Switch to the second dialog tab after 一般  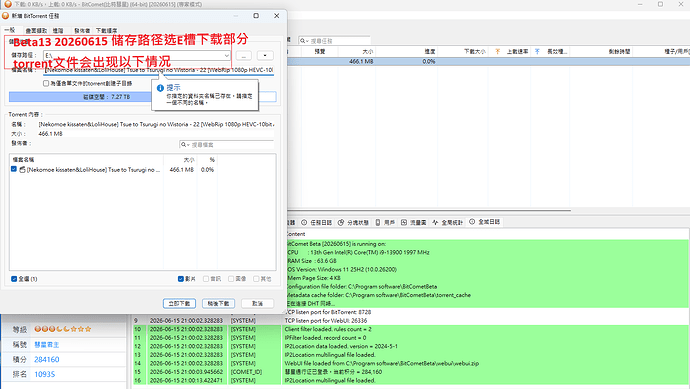36,30
